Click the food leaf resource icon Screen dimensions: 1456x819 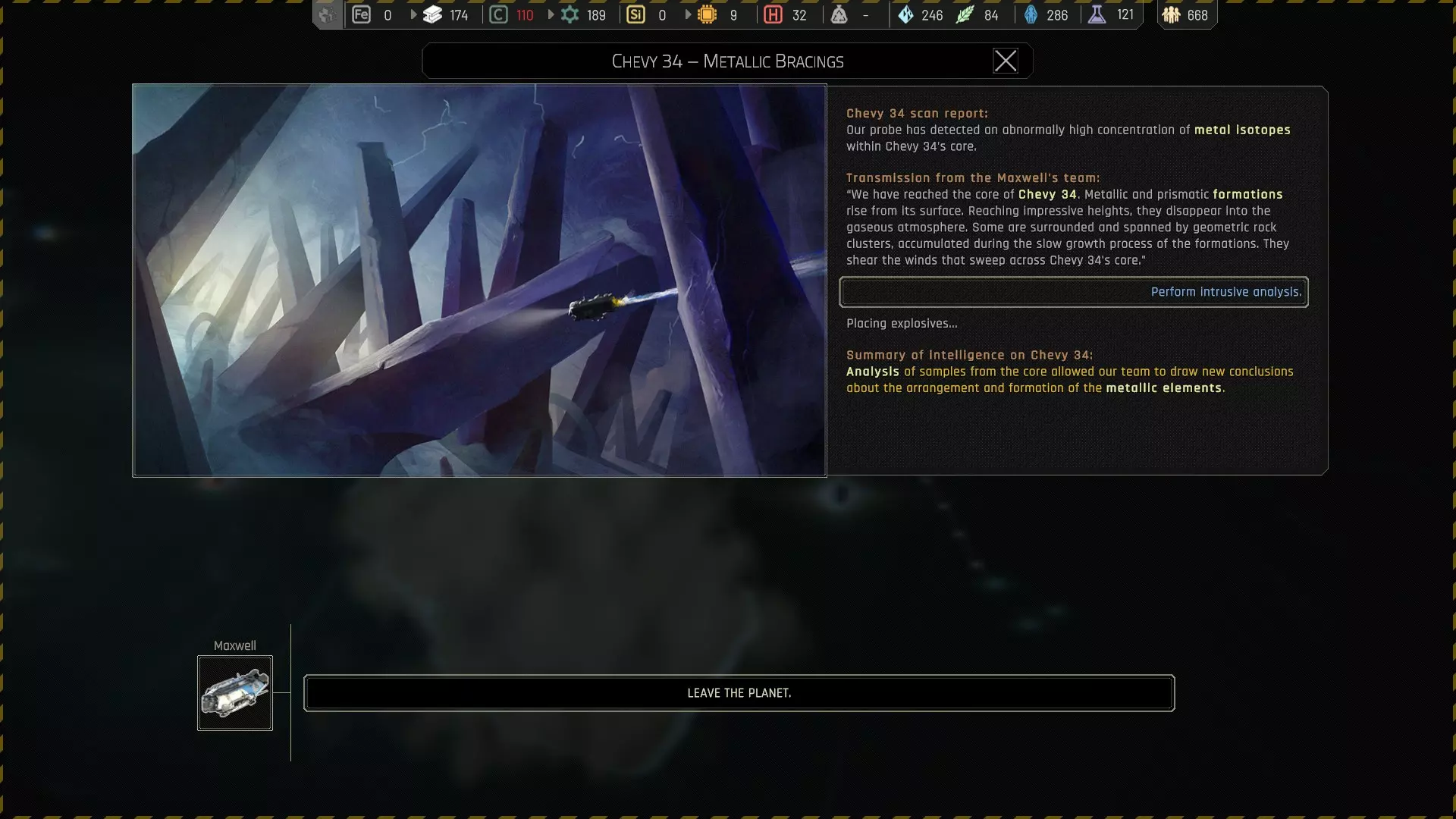tap(965, 14)
